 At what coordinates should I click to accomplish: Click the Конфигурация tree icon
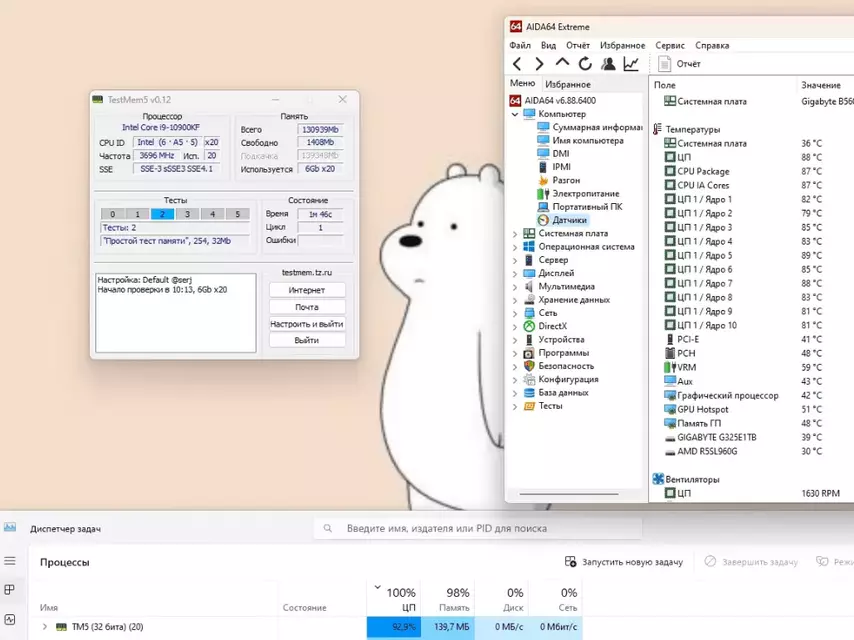pos(529,380)
